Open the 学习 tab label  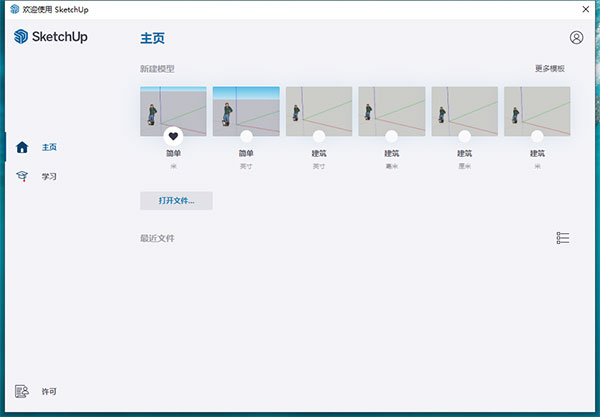point(49,176)
